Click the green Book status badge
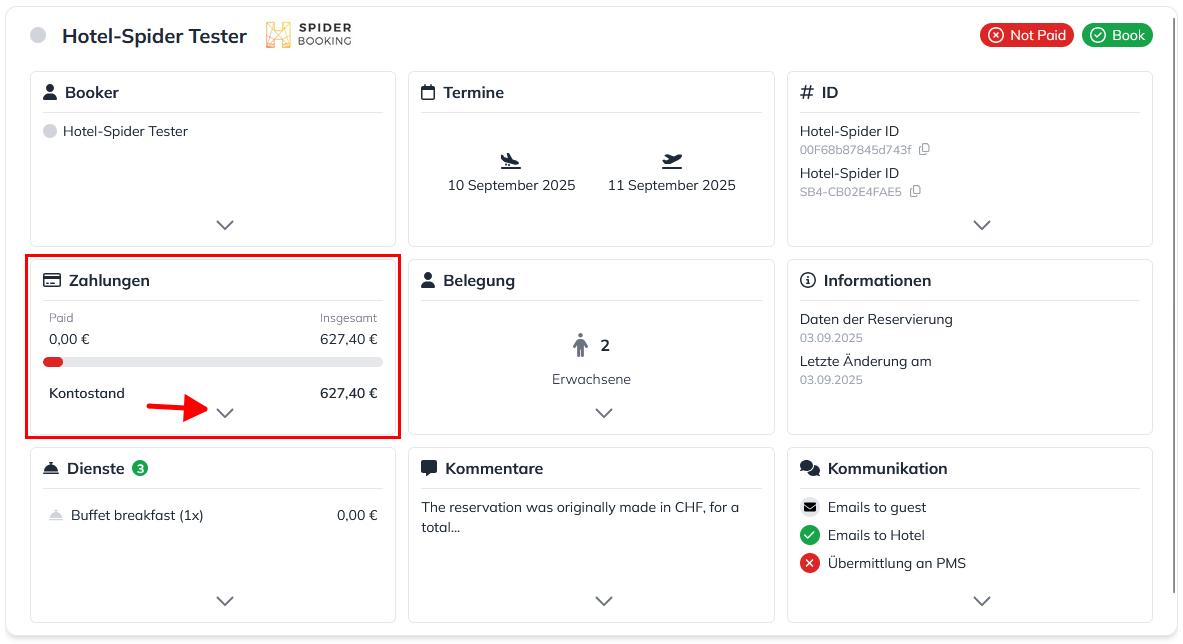1183x644 pixels. pyautogui.click(x=1117, y=35)
